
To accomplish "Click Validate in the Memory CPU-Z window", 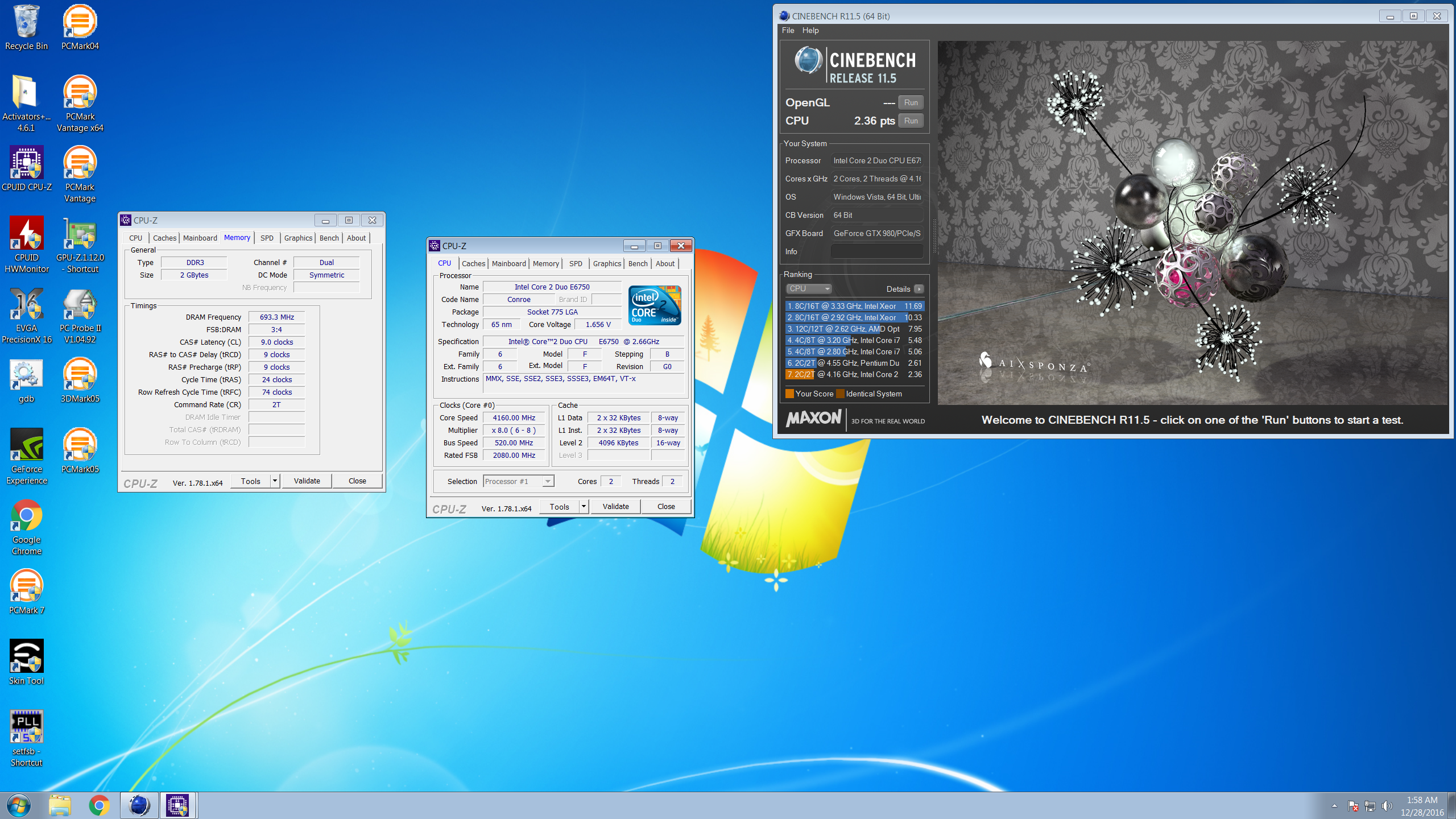I will click(307, 481).
